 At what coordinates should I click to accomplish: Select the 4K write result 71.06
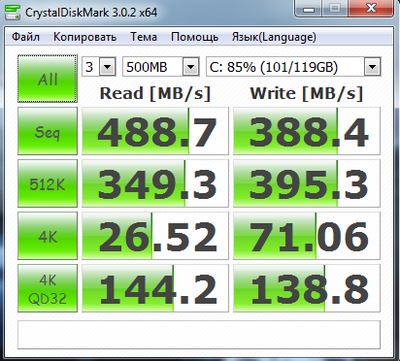[x=307, y=236]
